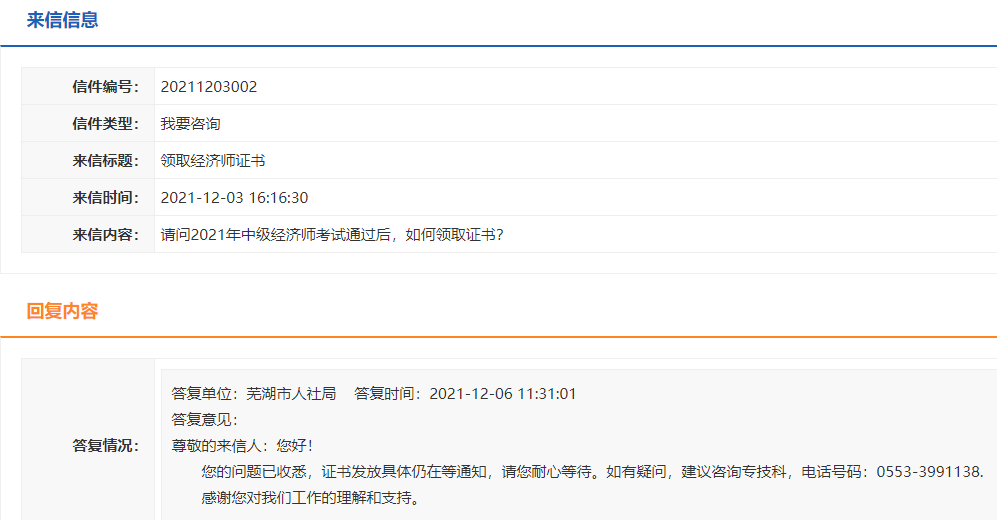Image resolution: width=997 pixels, height=520 pixels.
Task: Click the 来信时间 field label
Action: click(105, 198)
